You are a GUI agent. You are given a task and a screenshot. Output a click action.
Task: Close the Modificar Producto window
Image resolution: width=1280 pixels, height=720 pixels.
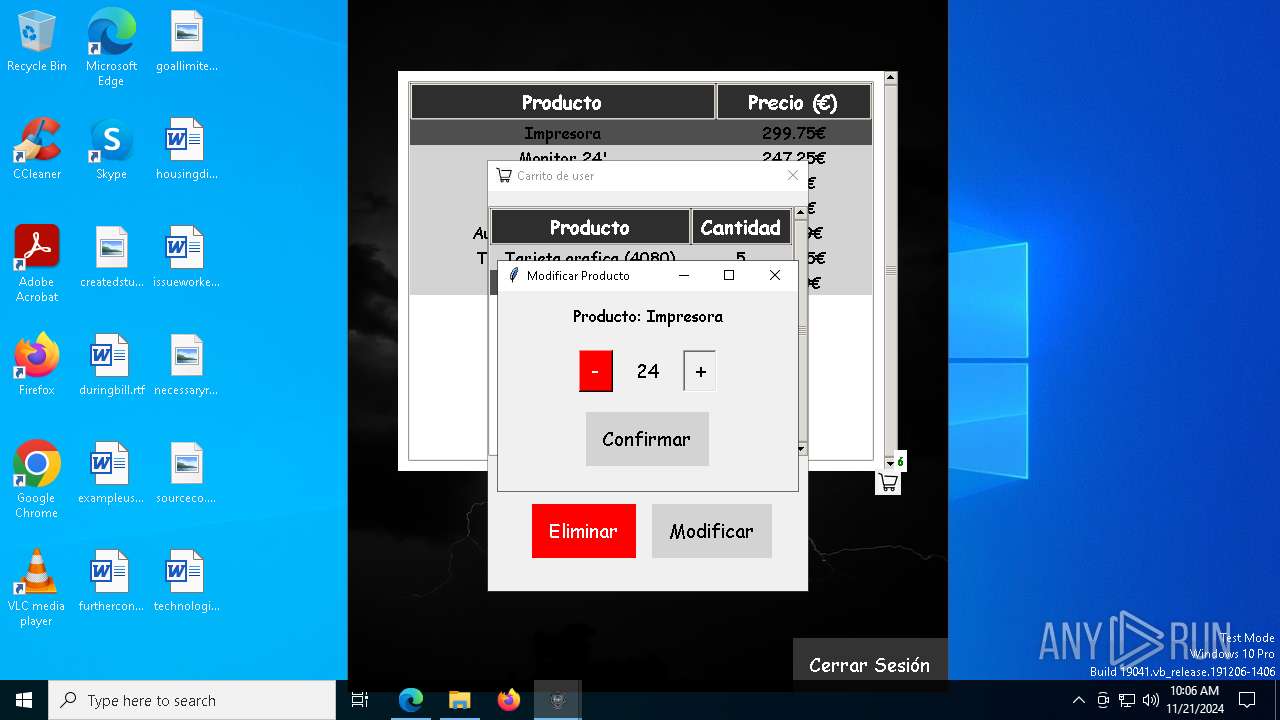tap(775, 275)
